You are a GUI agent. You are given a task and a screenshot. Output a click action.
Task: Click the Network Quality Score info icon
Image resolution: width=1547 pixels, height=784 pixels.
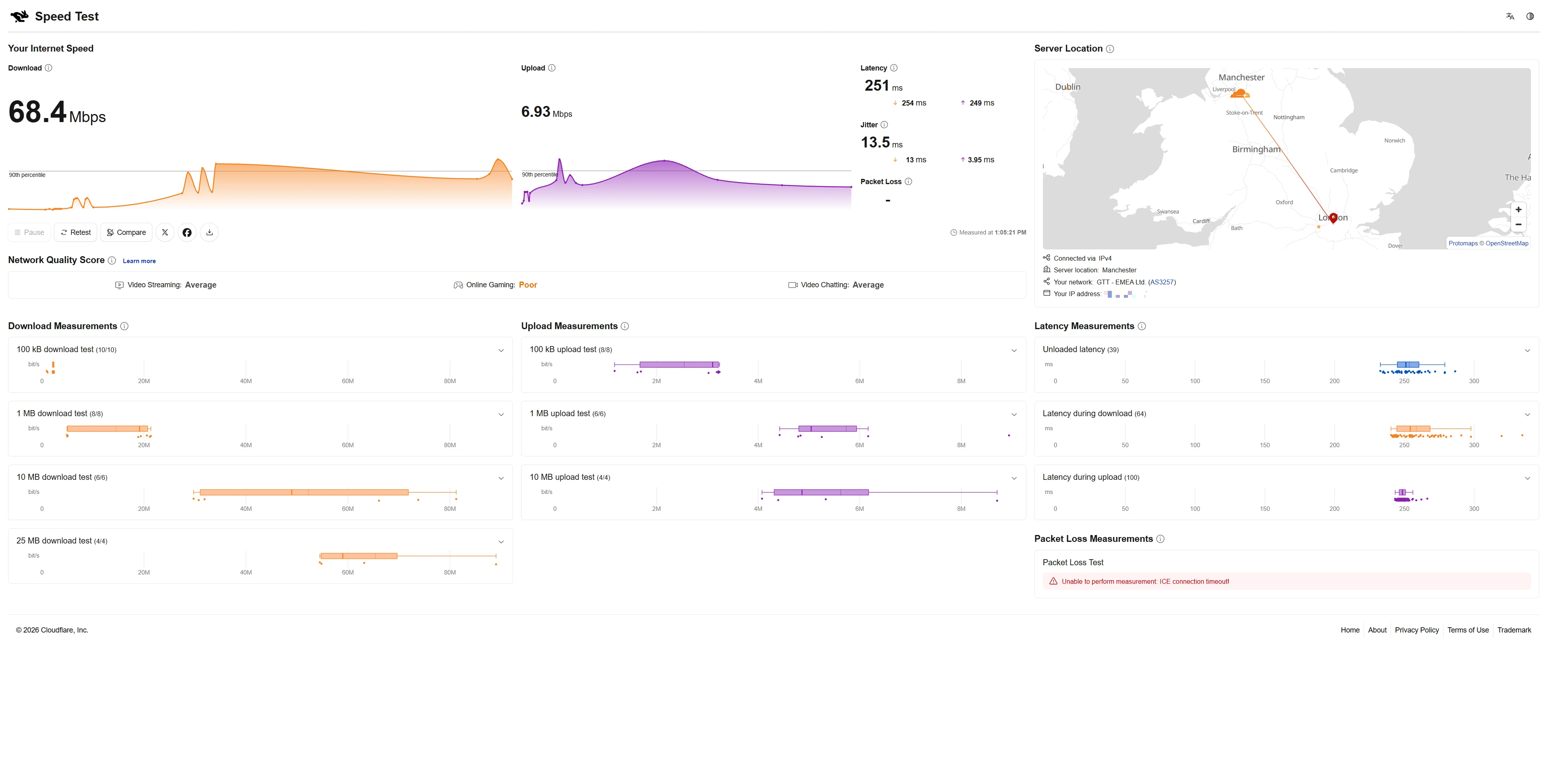(112, 260)
